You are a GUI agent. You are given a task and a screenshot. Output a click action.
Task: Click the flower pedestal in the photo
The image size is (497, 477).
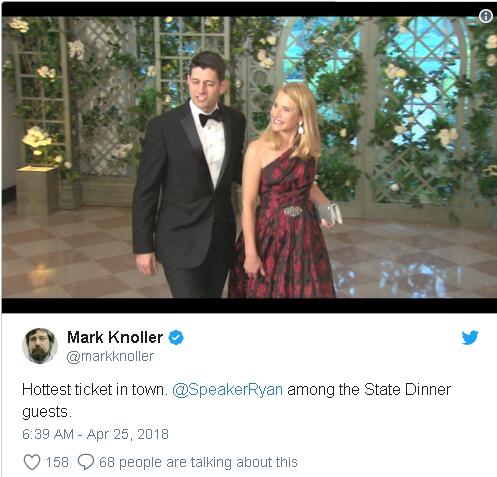coord(37,190)
